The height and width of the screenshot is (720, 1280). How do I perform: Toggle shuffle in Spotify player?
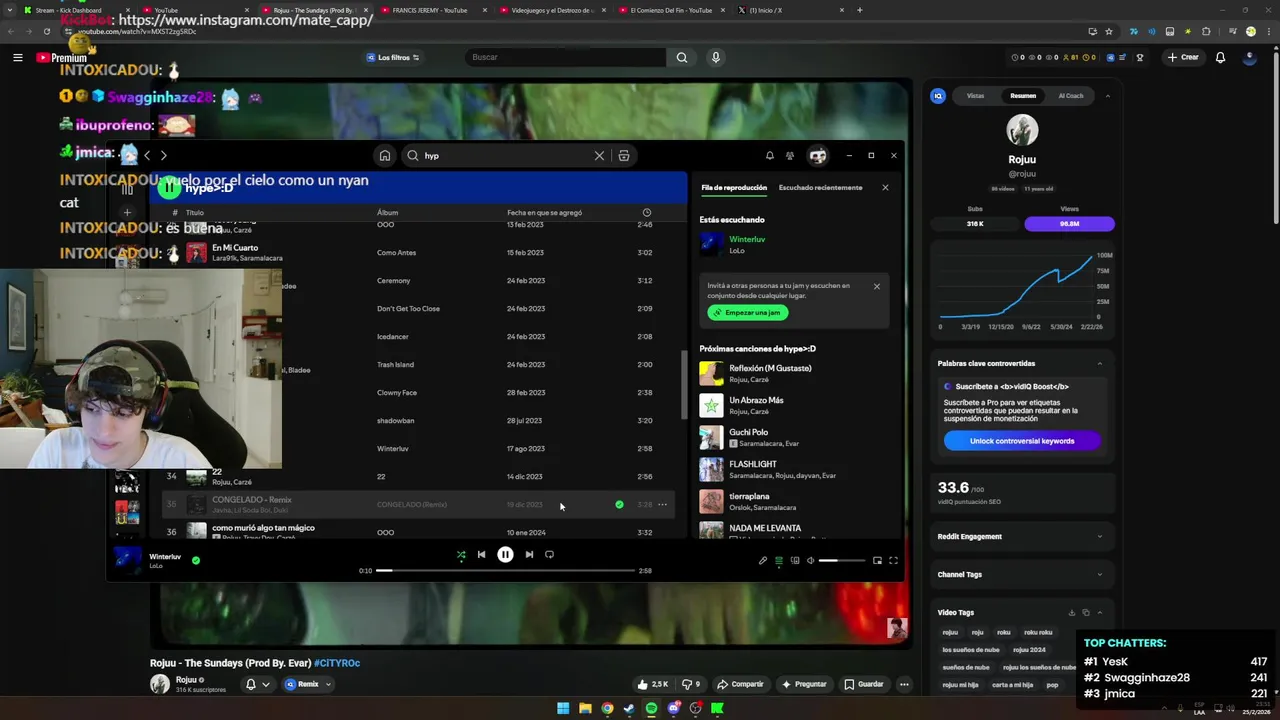[x=461, y=555]
